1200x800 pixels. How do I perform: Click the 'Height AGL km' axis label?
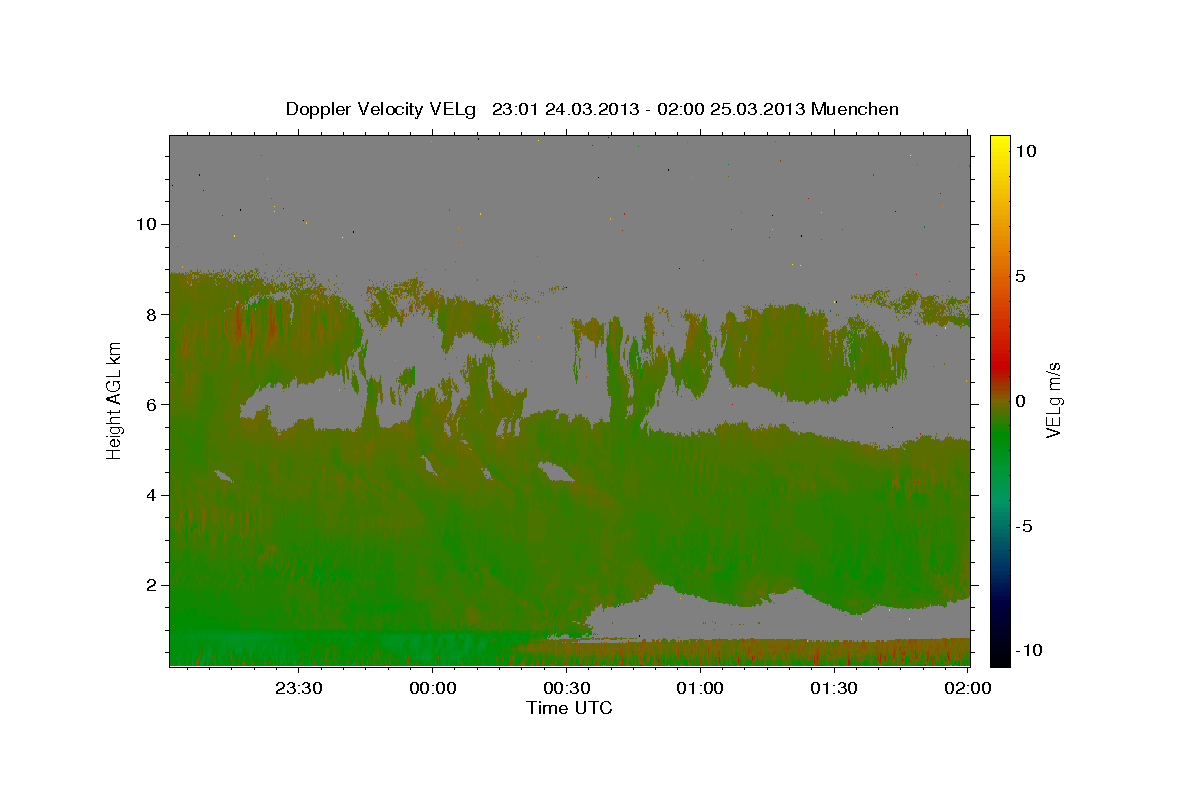pyautogui.click(x=114, y=401)
